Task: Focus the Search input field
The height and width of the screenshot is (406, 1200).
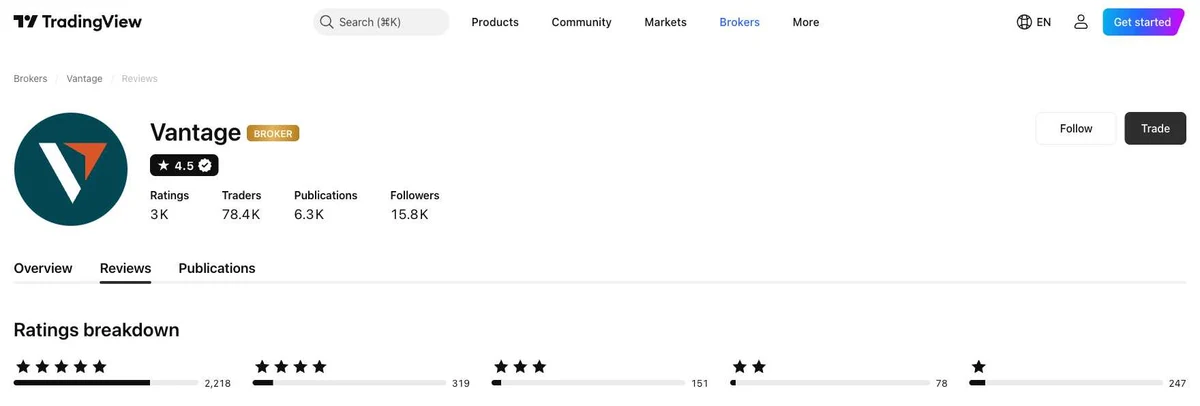Action: [x=381, y=22]
